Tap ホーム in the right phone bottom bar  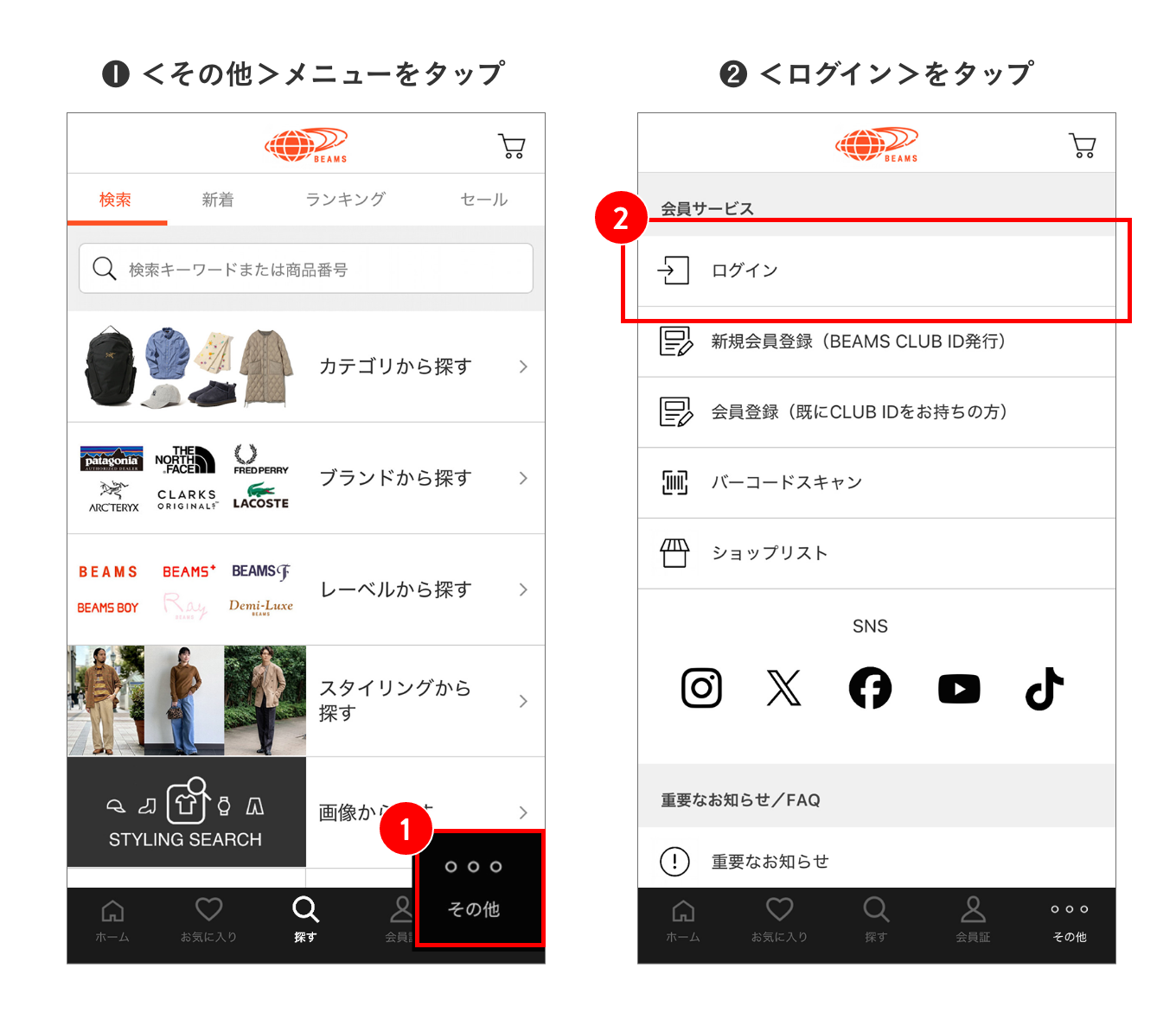[683, 921]
